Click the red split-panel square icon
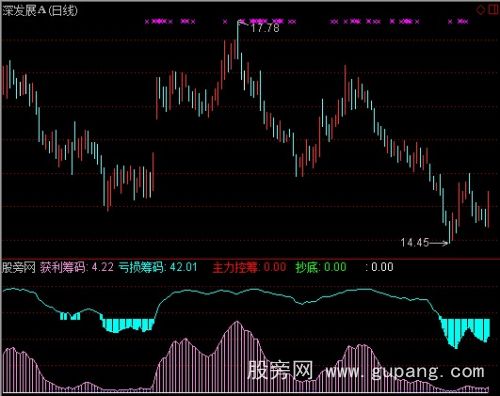The height and width of the screenshot is (396, 500). point(493,10)
